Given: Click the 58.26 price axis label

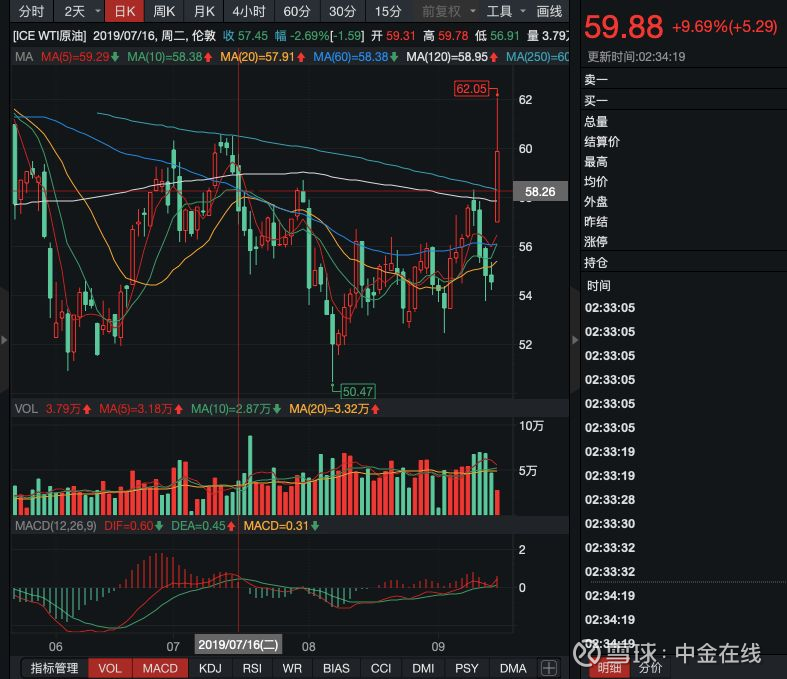Looking at the screenshot, I should click(x=540, y=191).
